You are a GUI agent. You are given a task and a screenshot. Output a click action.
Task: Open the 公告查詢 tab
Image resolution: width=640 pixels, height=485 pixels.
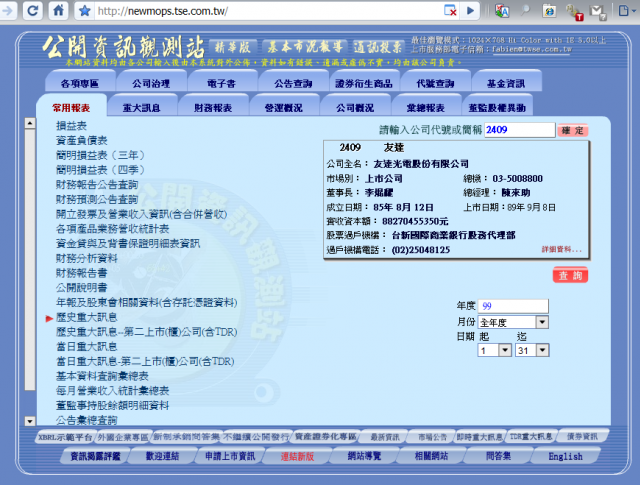click(x=293, y=83)
